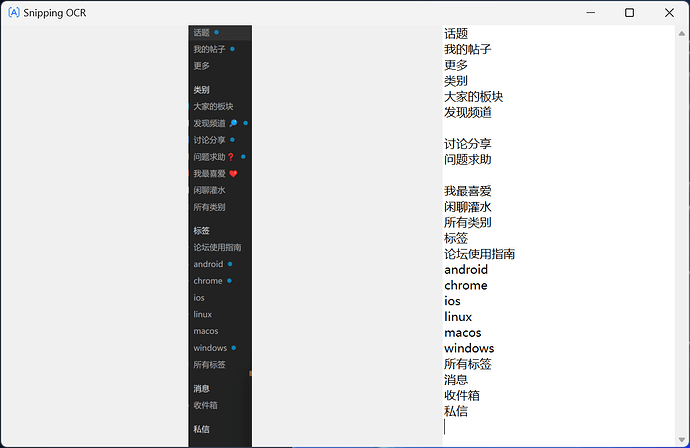Click the magnifier emoji beside 发现频道
The width and height of the screenshot is (690, 448).
[x=233, y=123]
